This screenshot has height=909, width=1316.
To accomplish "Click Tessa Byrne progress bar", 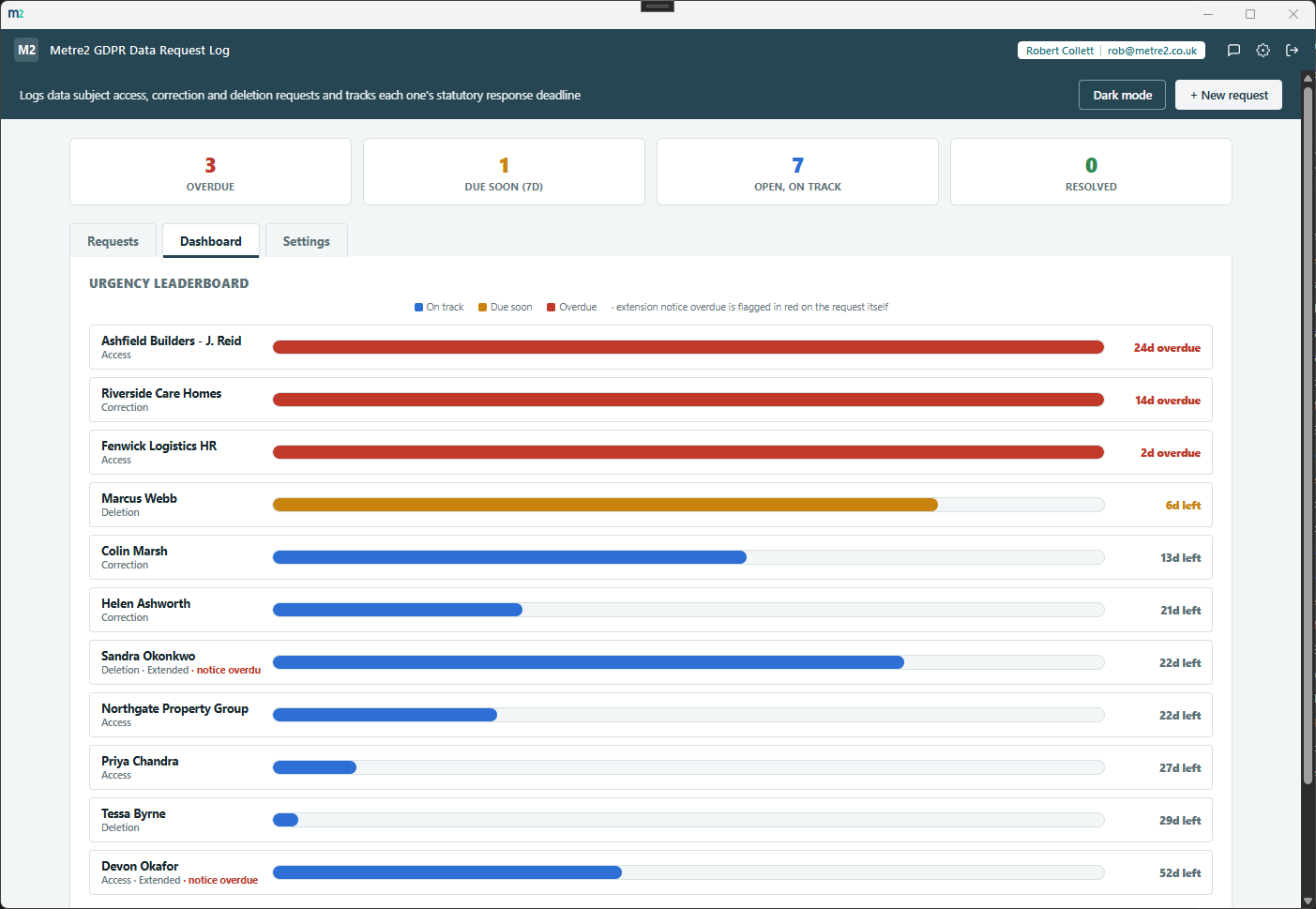I will (688, 820).
